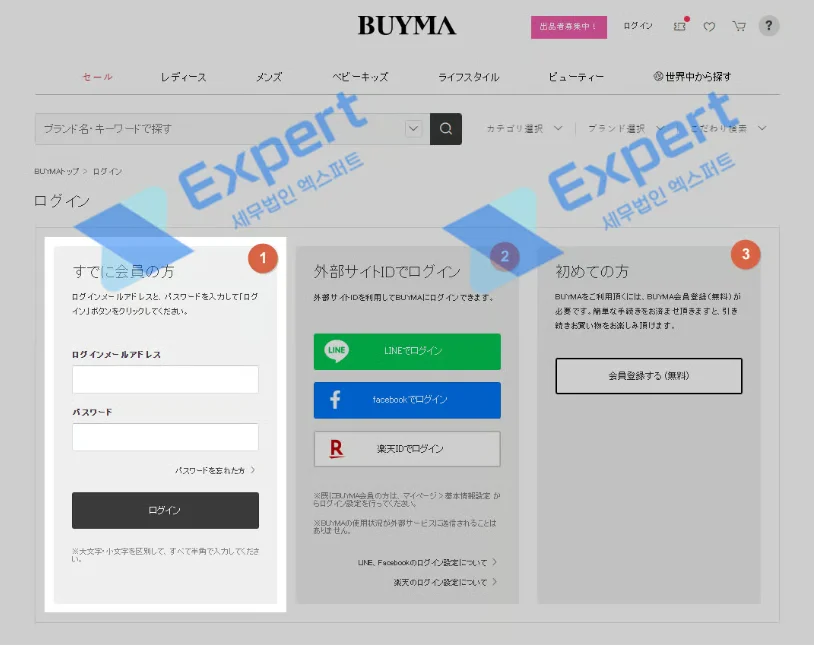This screenshot has height=647, width=814.
Task: Open the カテゴリ選択 dropdown
Action: (524, 128)
